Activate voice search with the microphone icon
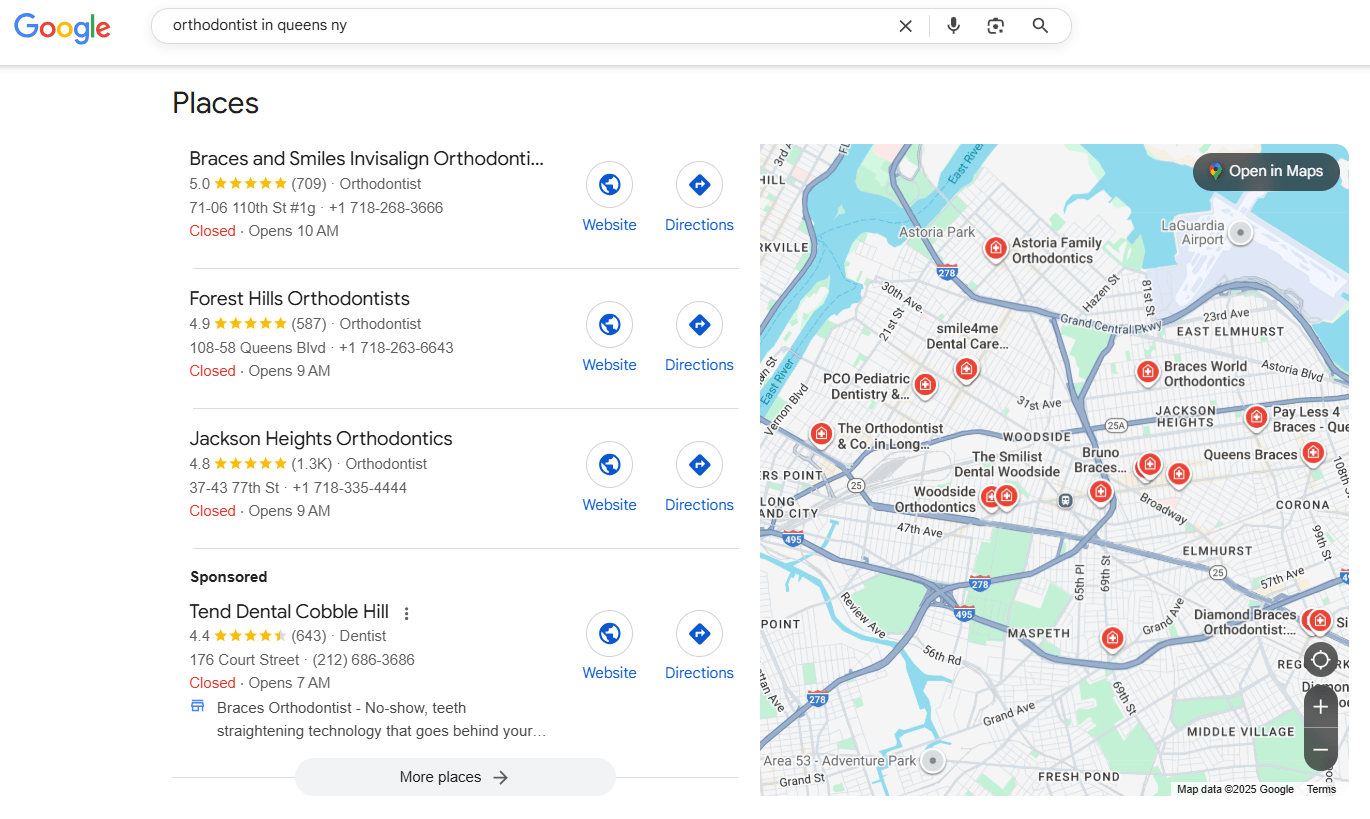1370x819 pixels. 953,25
